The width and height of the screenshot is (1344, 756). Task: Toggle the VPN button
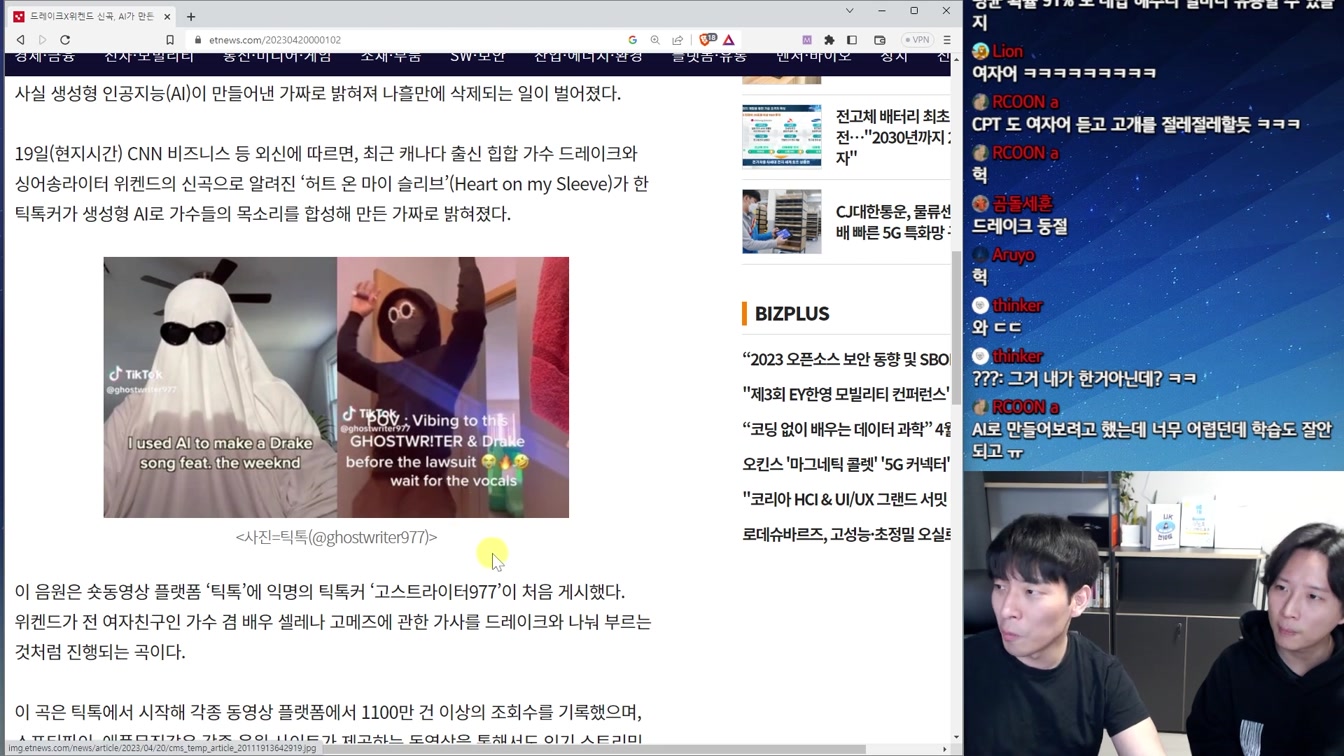pos(917,40)
